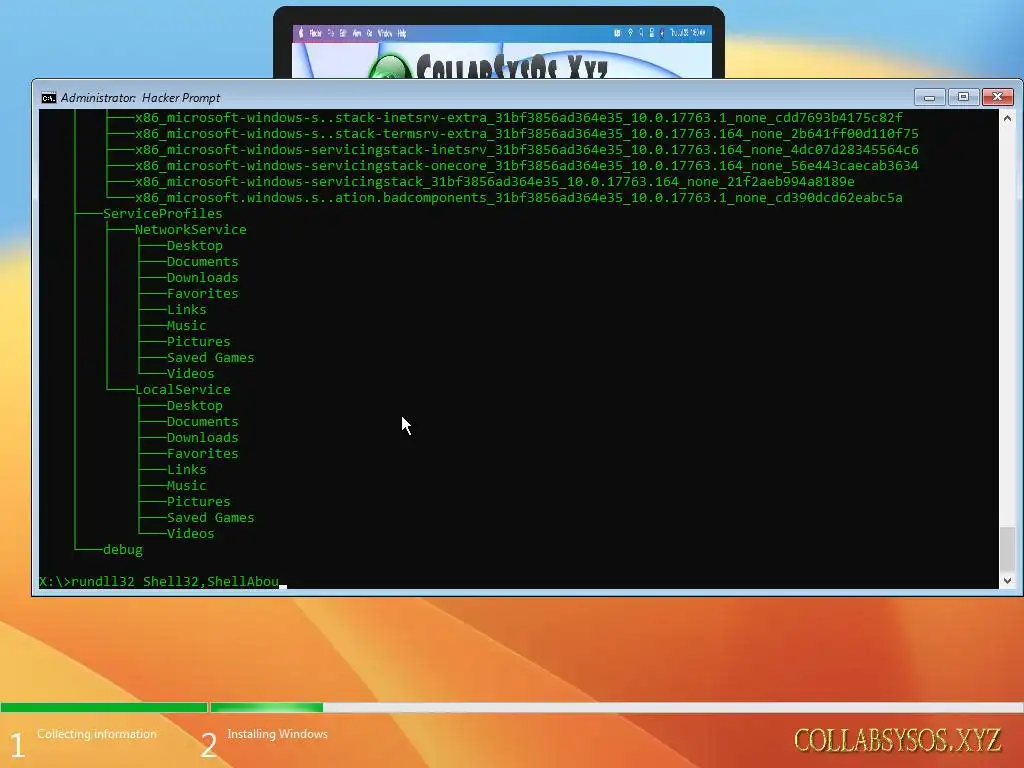Click the scrollbar up arrow in Hacker Prompt
The width and height of the screenshot is (1024, 768).
1007,118
